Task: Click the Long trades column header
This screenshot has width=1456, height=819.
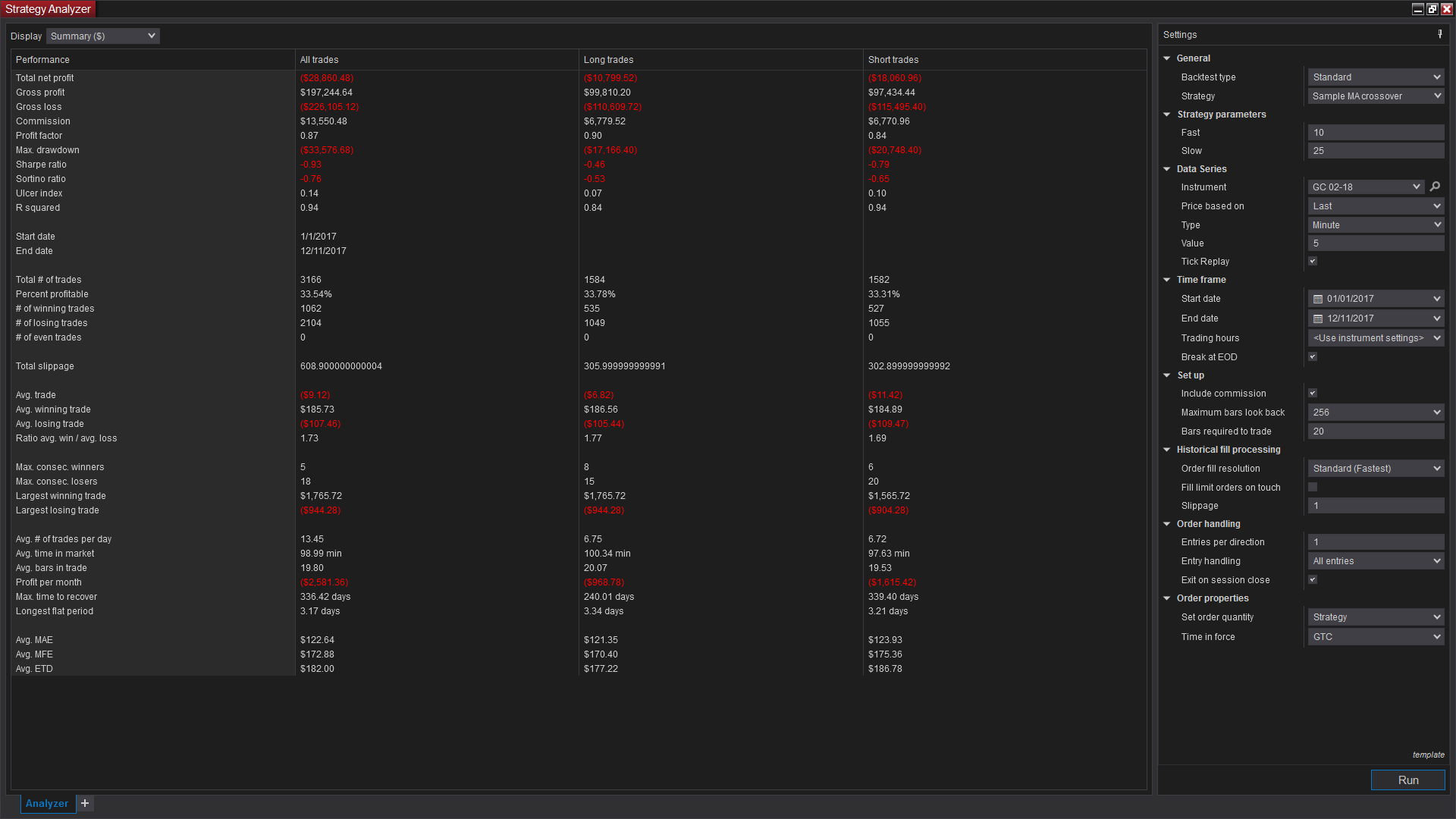Action: (608, 59)
